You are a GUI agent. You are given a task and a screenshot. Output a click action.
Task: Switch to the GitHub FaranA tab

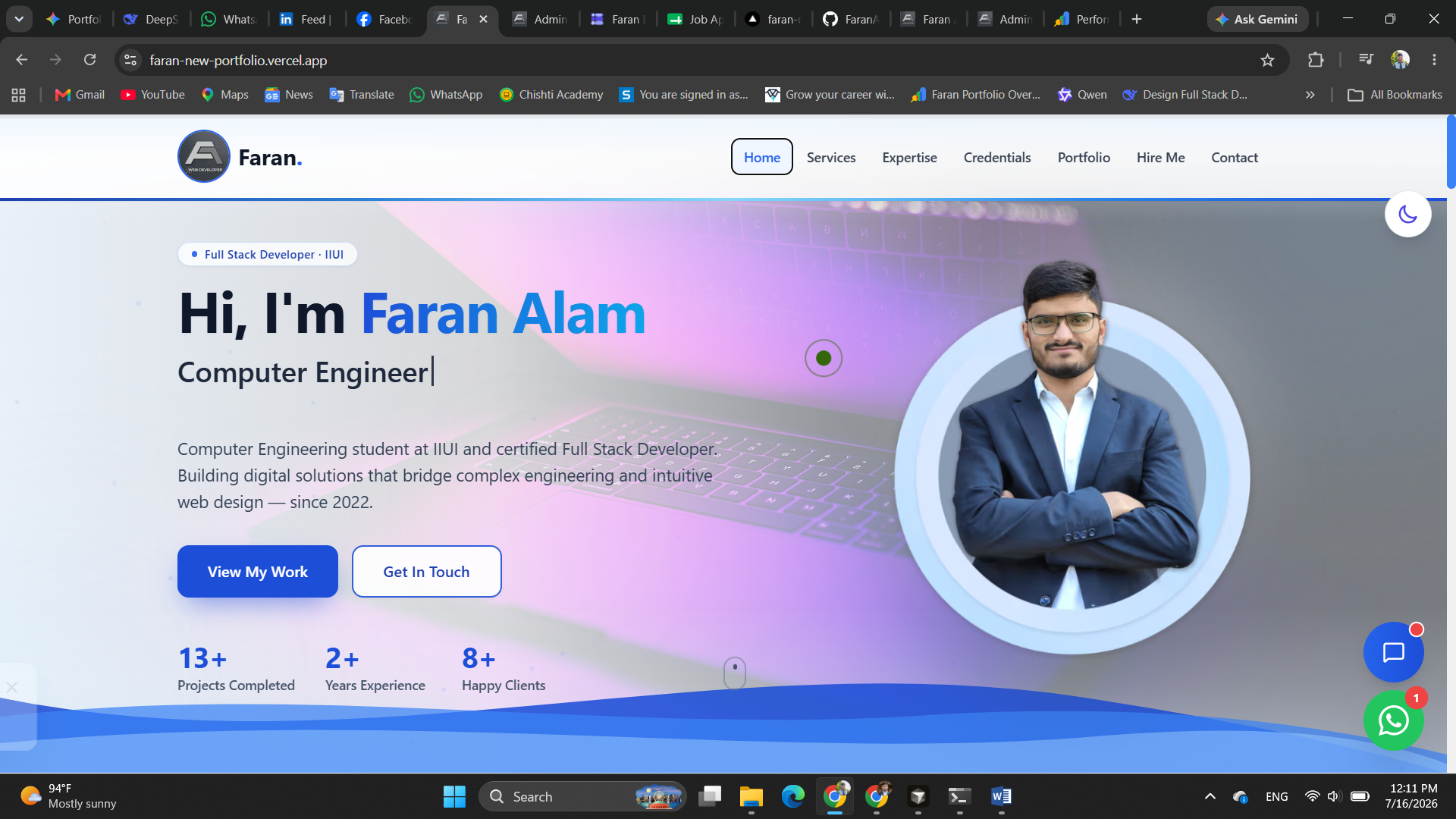851,19
